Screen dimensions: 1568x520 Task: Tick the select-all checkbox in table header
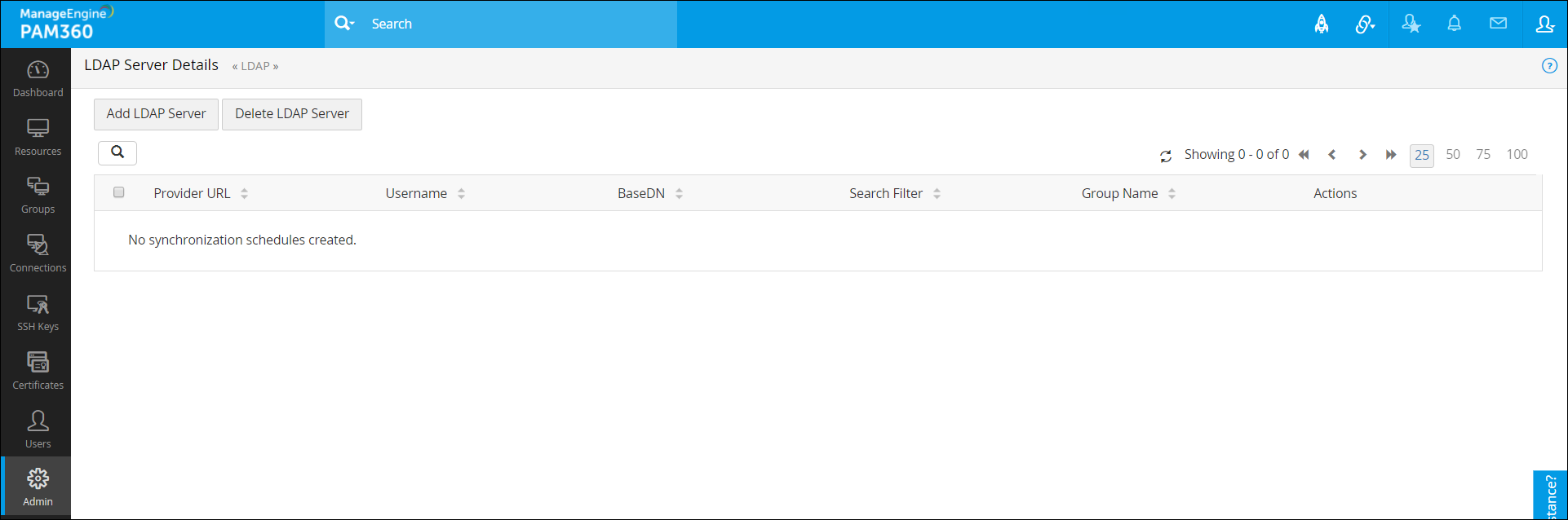(119, 192)
